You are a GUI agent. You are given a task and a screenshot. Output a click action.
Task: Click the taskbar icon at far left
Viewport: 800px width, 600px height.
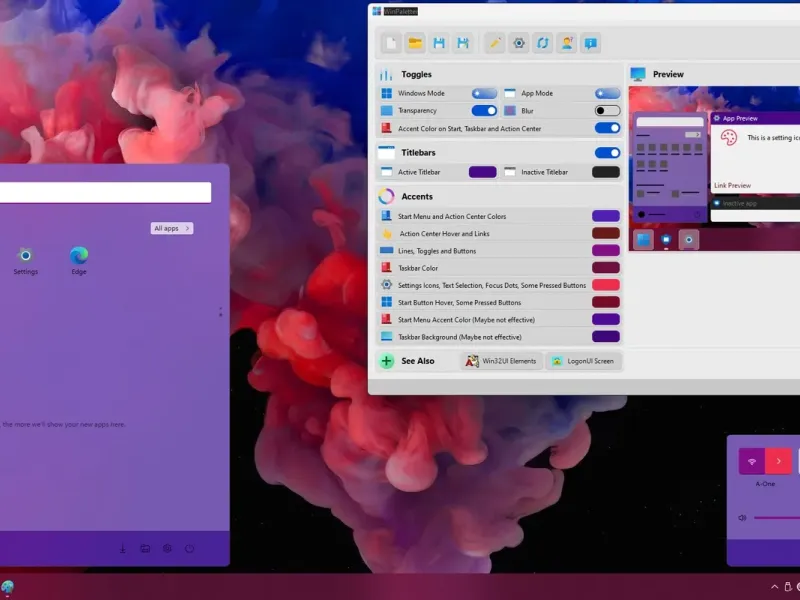[7, 588]
